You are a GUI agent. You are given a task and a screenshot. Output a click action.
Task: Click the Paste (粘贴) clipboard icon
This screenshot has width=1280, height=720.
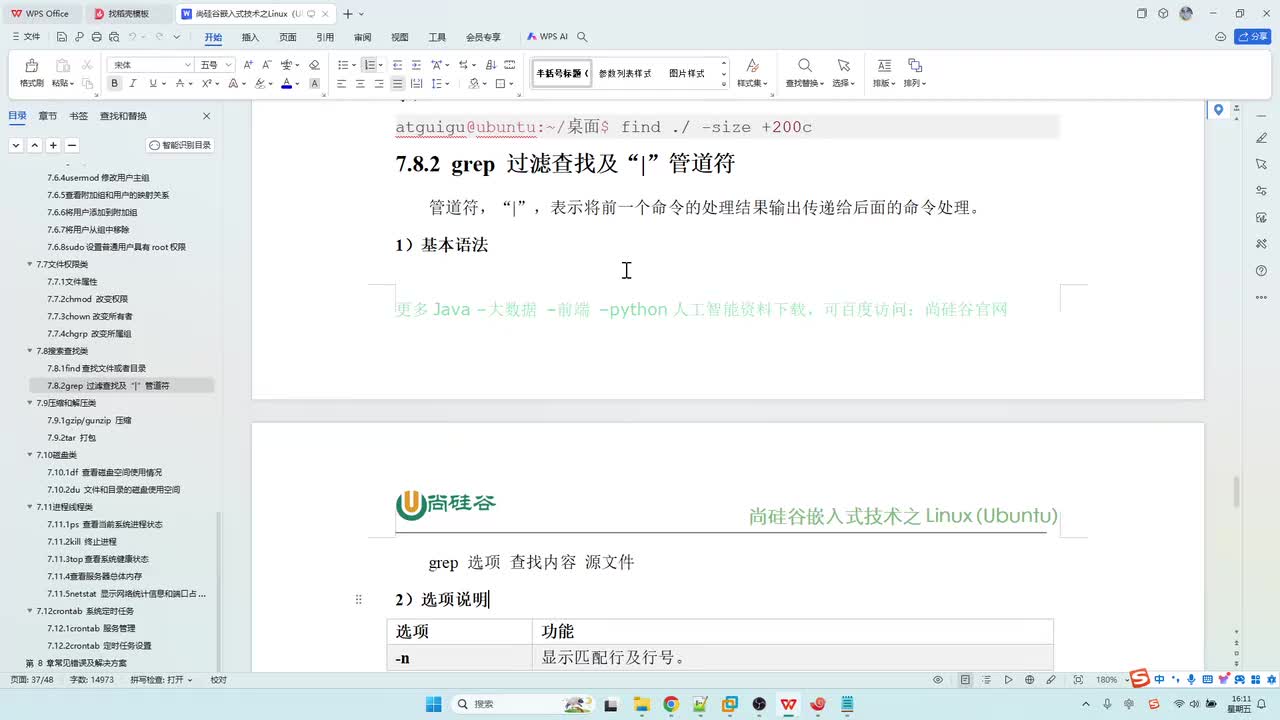tap(62, 66)
